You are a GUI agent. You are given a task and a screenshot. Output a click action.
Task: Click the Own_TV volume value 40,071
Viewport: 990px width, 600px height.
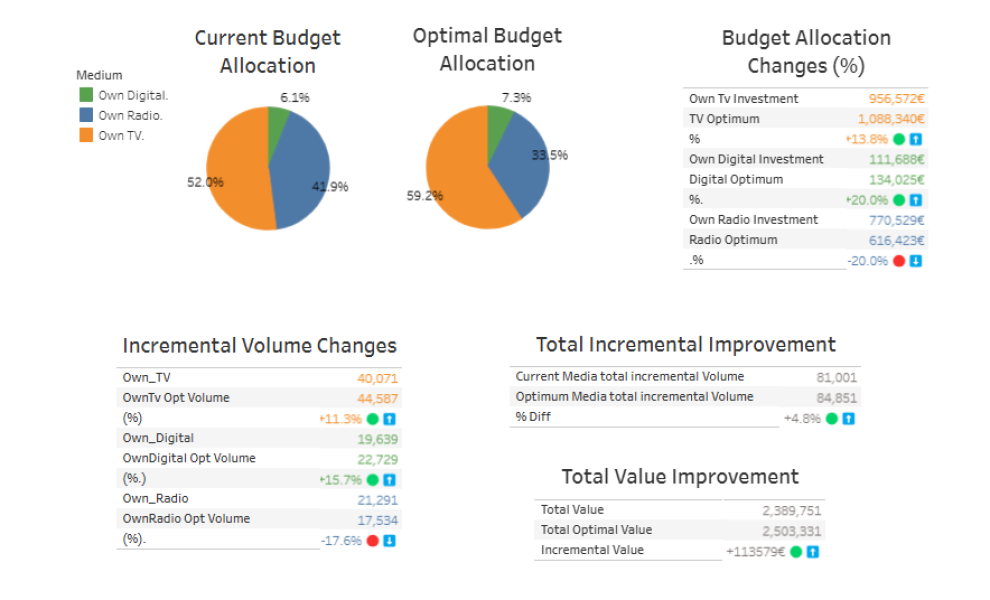point(378,378)
